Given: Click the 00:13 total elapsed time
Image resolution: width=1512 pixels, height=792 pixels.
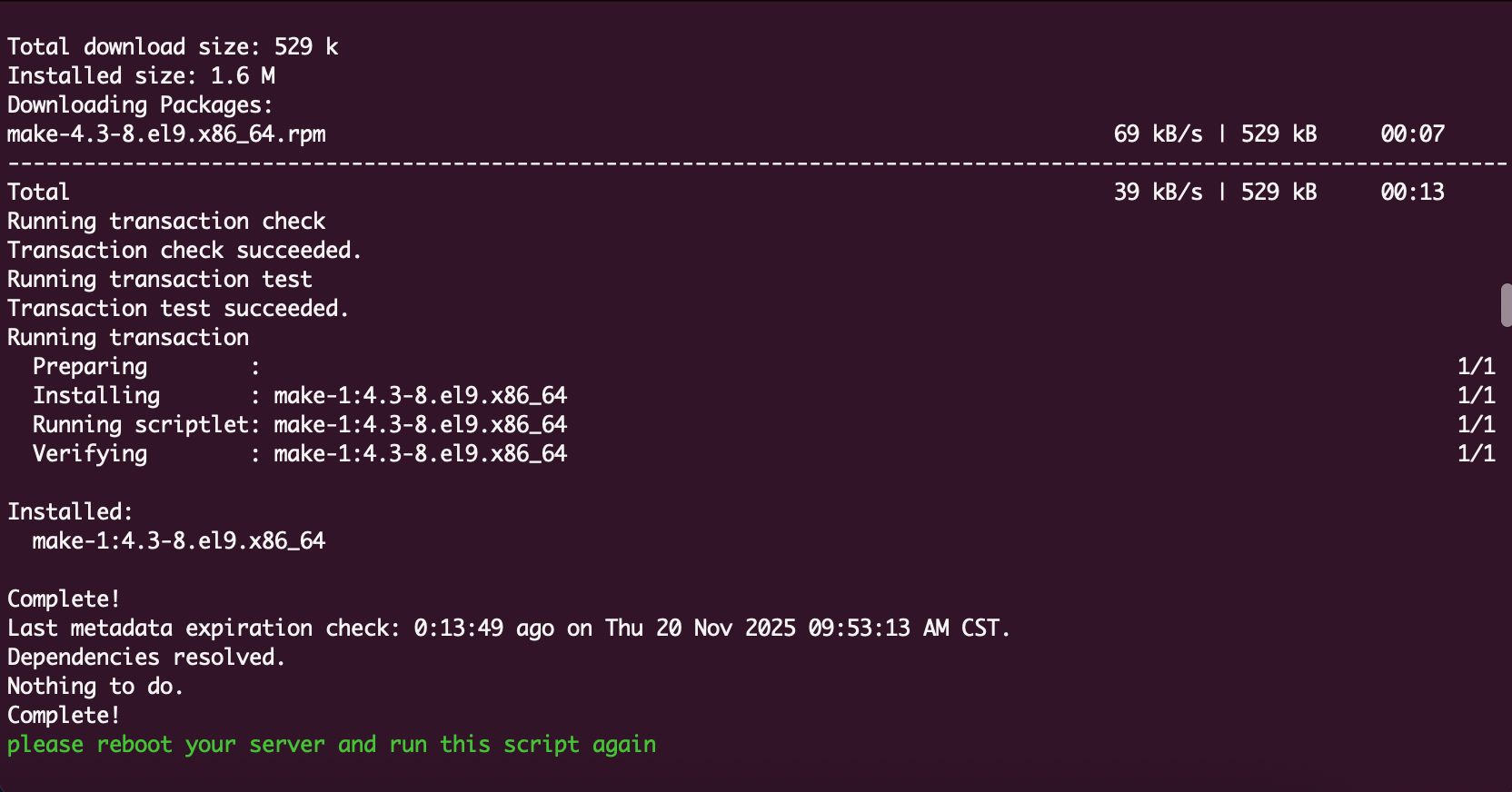Looking at the screenshot, I should coord(1412,193).
